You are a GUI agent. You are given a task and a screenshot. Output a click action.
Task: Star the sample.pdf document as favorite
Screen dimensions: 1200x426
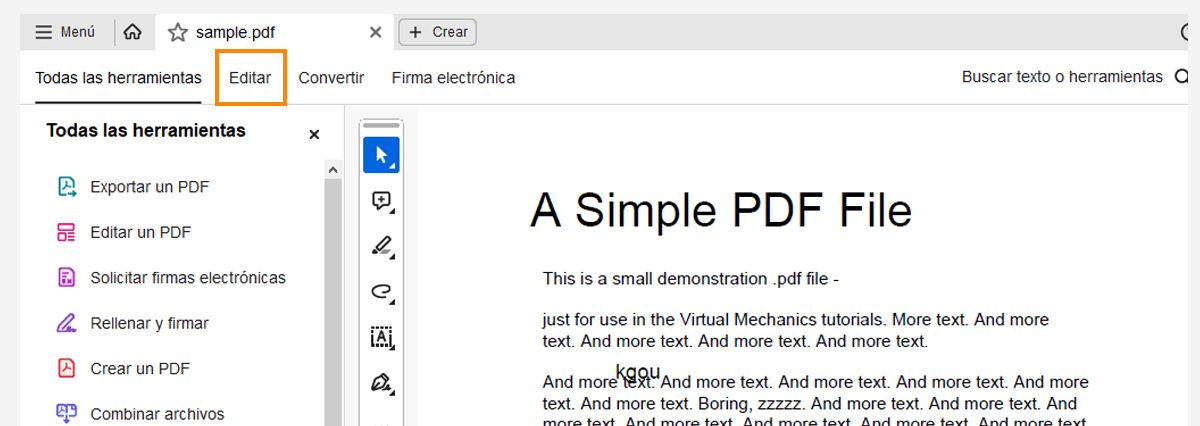tap(178, 32)
